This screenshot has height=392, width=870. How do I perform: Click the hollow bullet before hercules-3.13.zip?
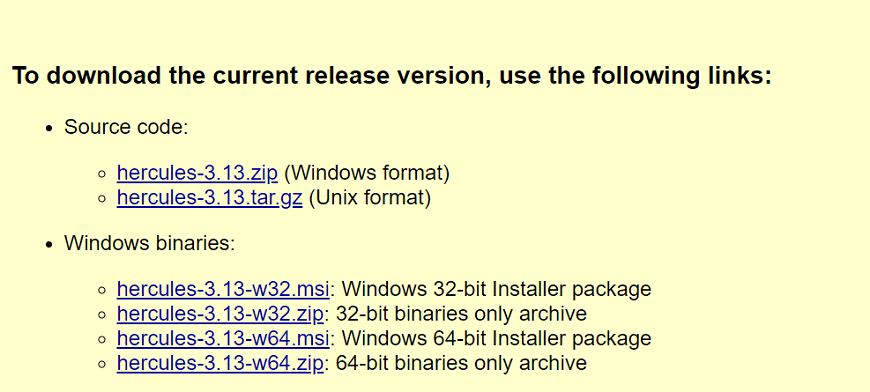[102, 175]
